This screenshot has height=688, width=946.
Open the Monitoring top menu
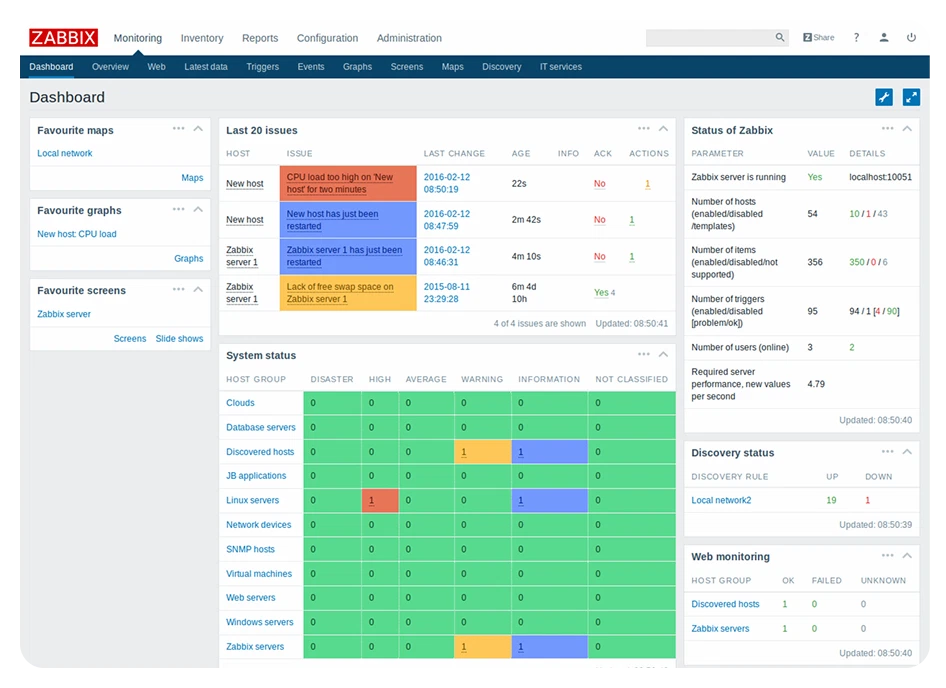pyautogui.click(x=138, y=38)
